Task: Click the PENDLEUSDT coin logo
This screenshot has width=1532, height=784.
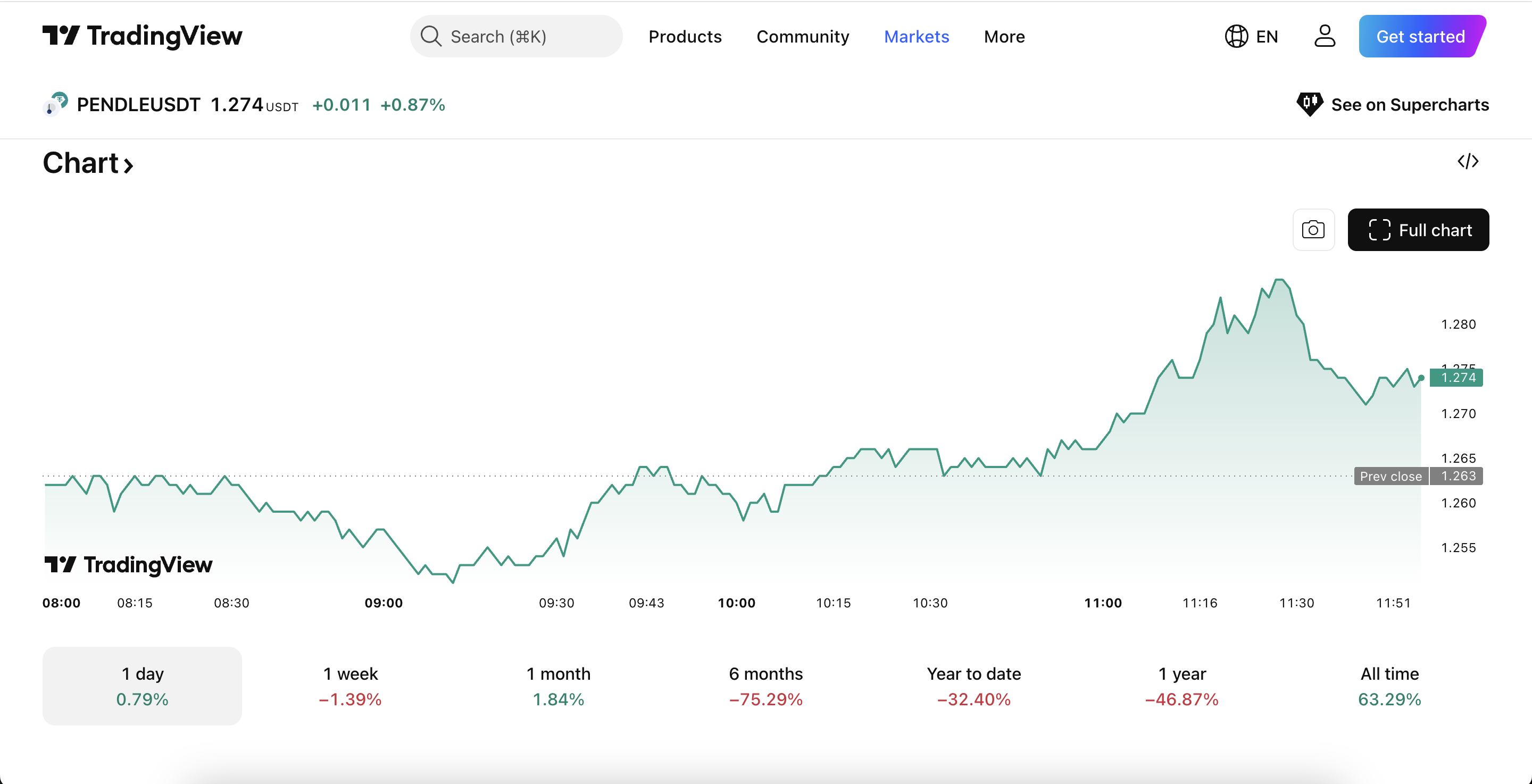Action: click(54, 104)
